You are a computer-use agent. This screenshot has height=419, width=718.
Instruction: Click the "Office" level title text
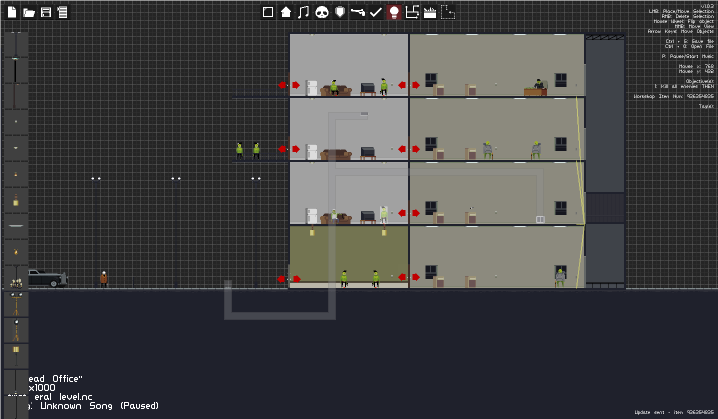pyautogui.click(x=67, y=379)
